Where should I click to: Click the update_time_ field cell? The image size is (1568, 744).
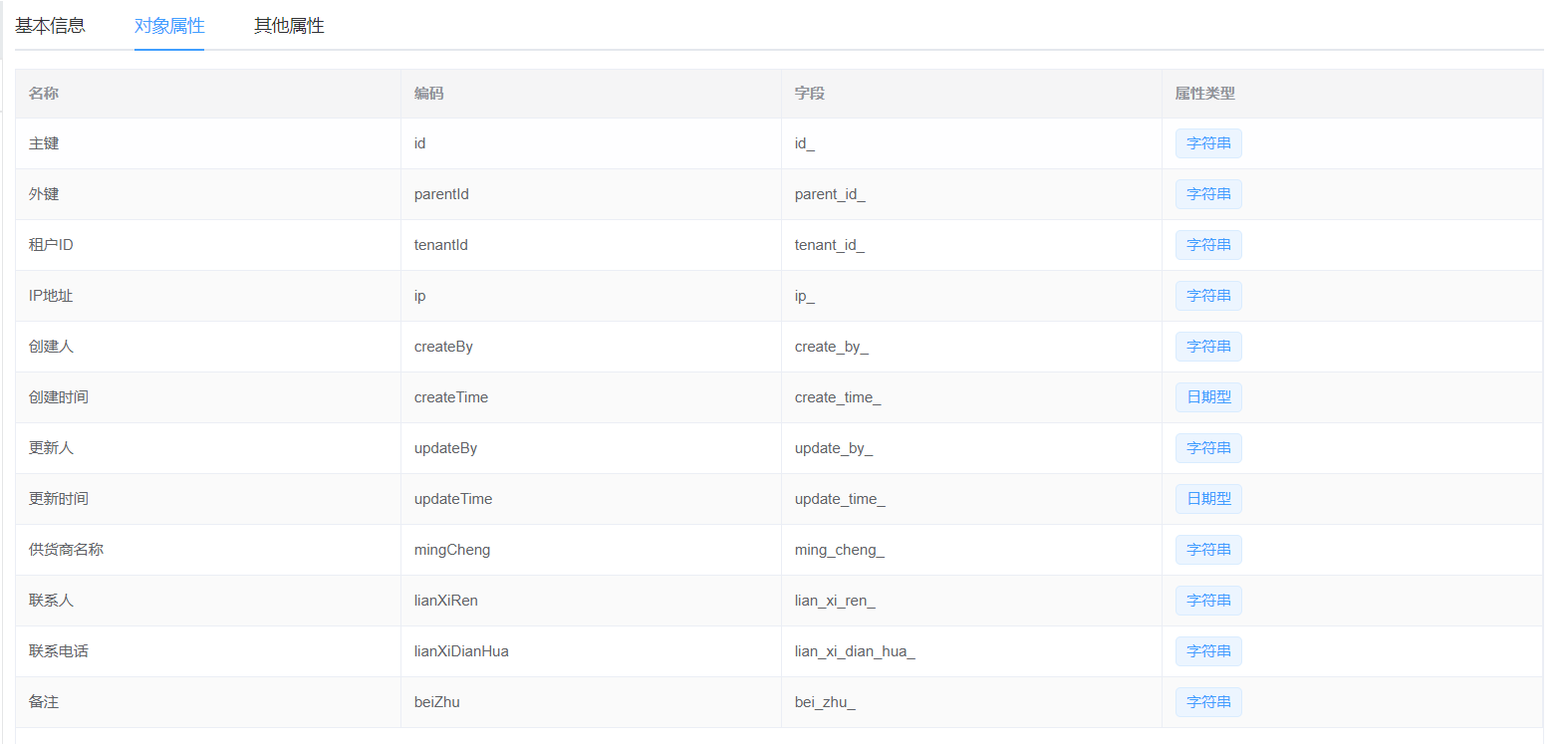coord(840,499)
